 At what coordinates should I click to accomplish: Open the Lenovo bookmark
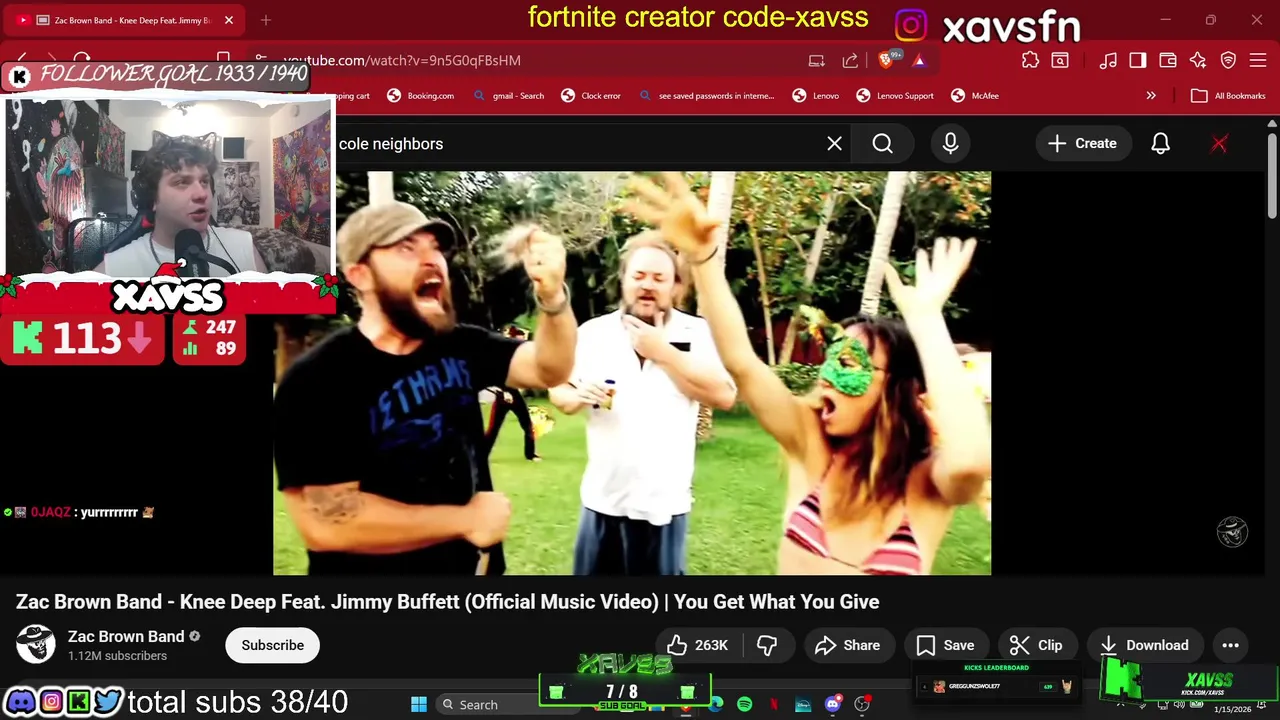click(x=816, y=96)
